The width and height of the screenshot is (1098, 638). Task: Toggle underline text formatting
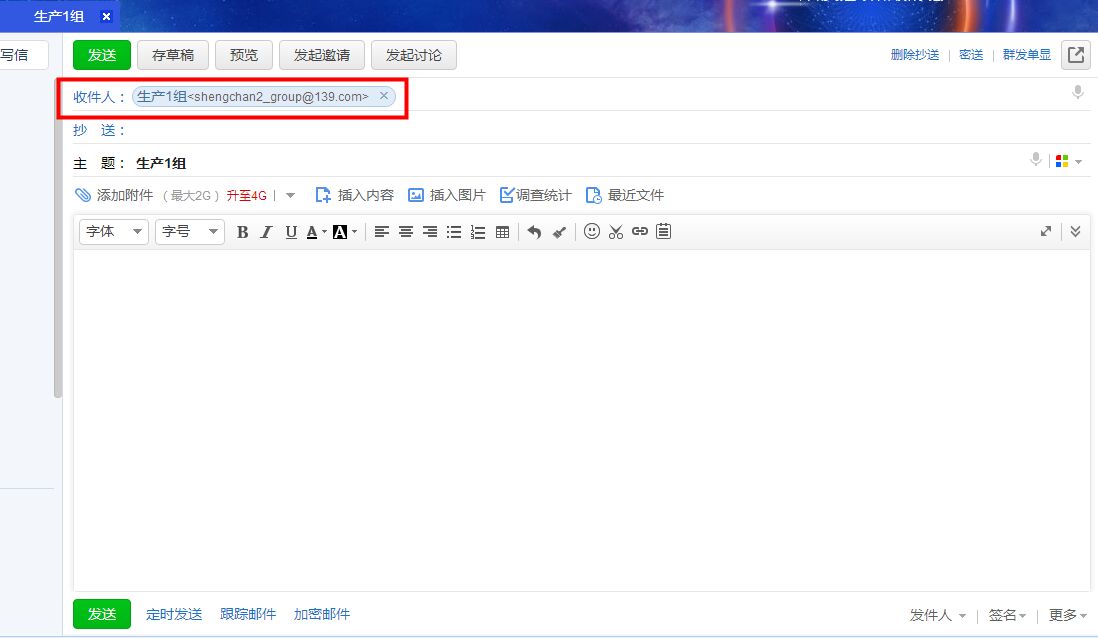[291, 232]
